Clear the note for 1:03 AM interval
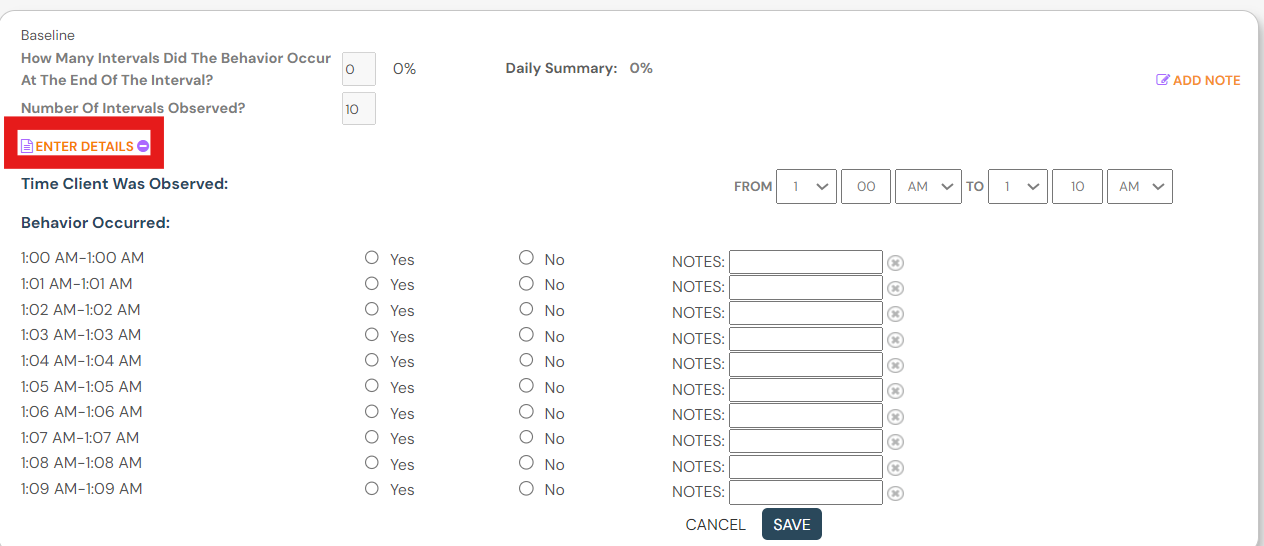1264x546 pixels. click(x=896, y=340)
